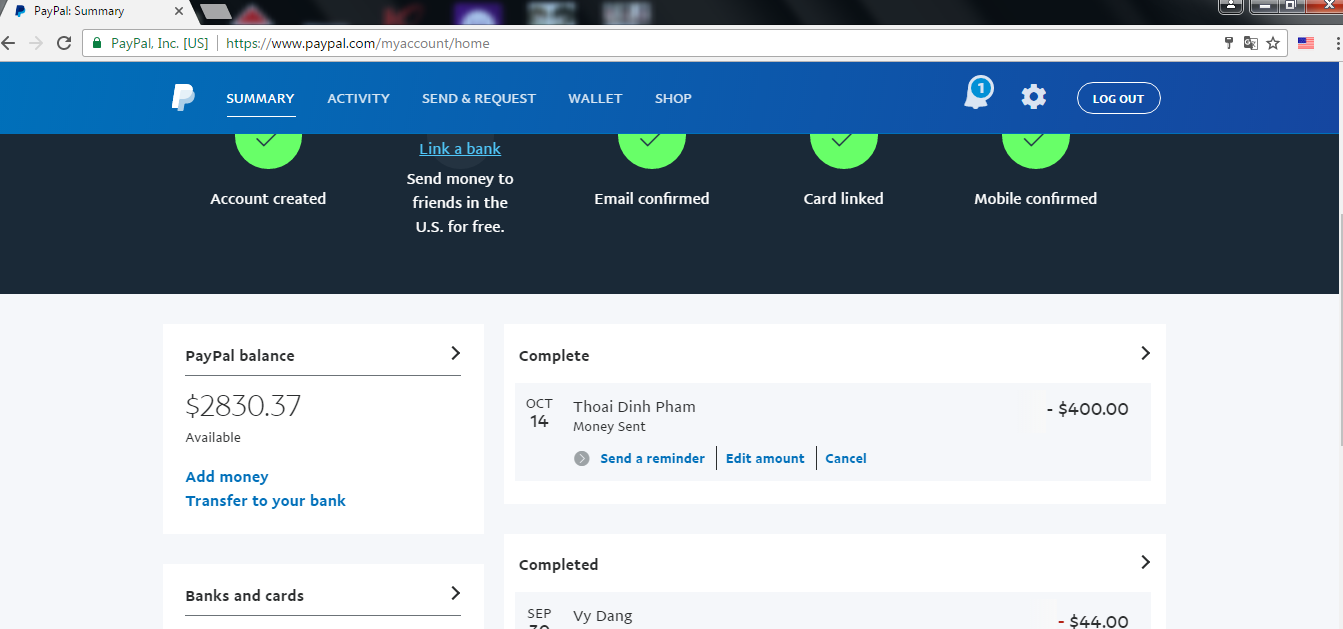Click the PayPal logo in header
The image size is (1343, 629).
pyautogui.click(x=183, y=98)
